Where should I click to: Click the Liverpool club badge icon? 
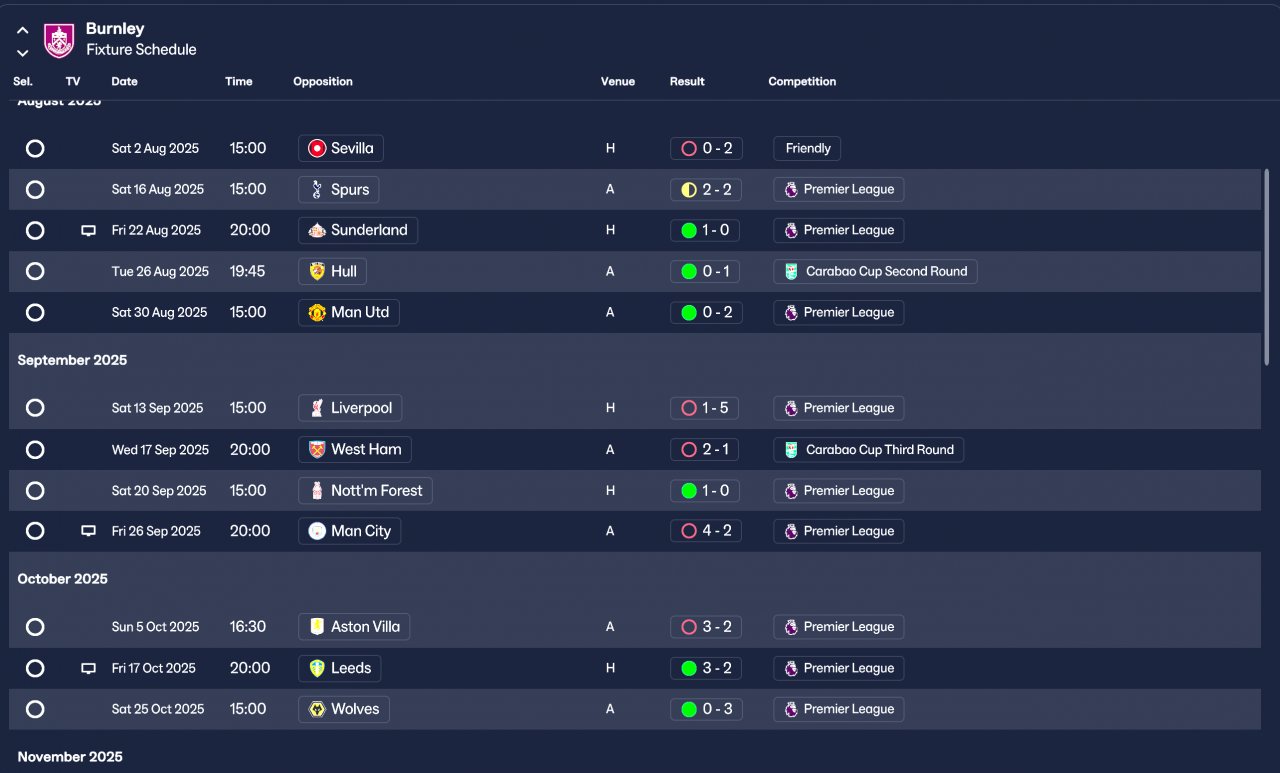click(317, 409)
